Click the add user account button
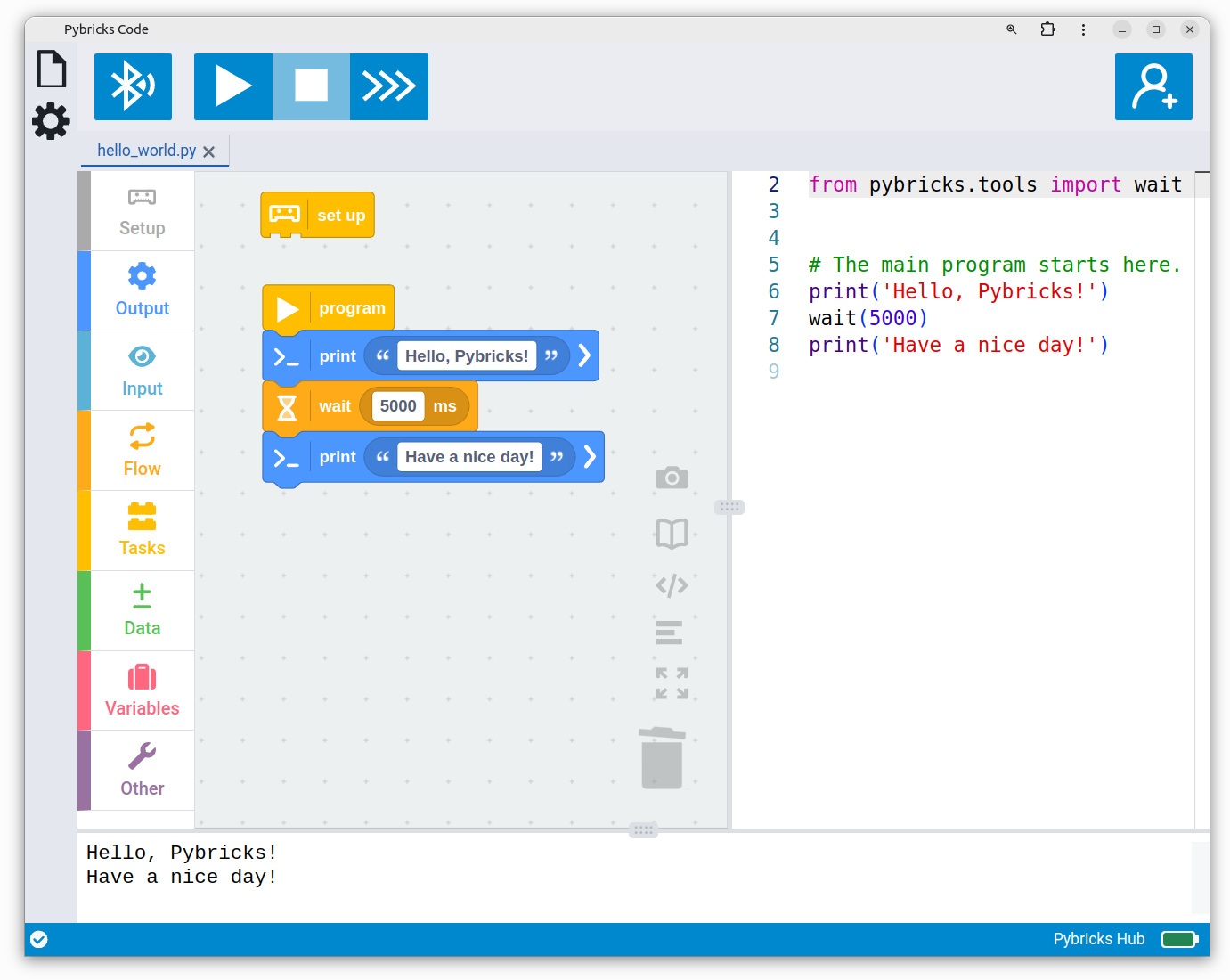This screenshot has height=980, width=1230. [x=1153, y=86]
